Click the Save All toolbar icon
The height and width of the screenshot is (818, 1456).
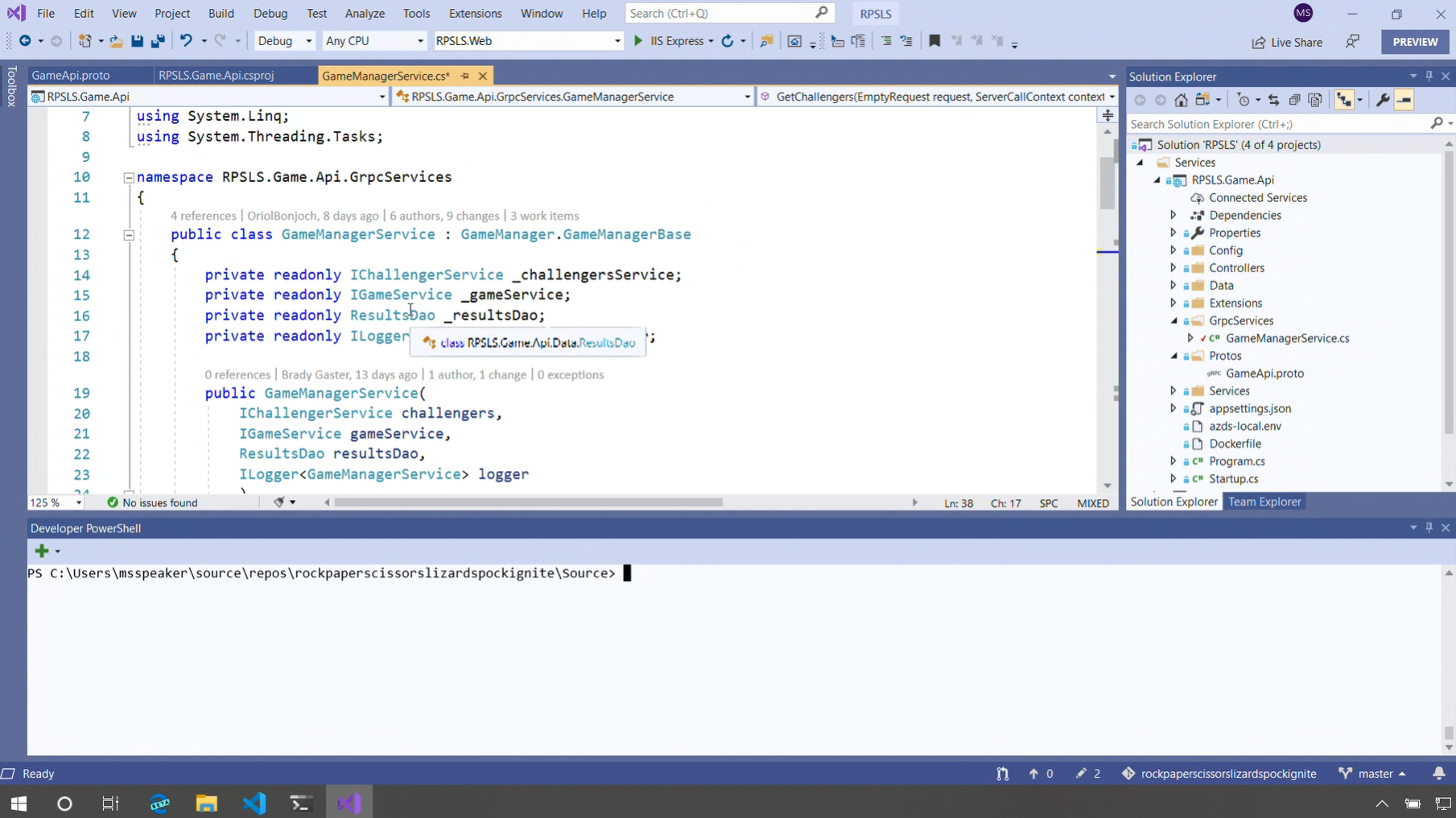click(x=158, y=41)
